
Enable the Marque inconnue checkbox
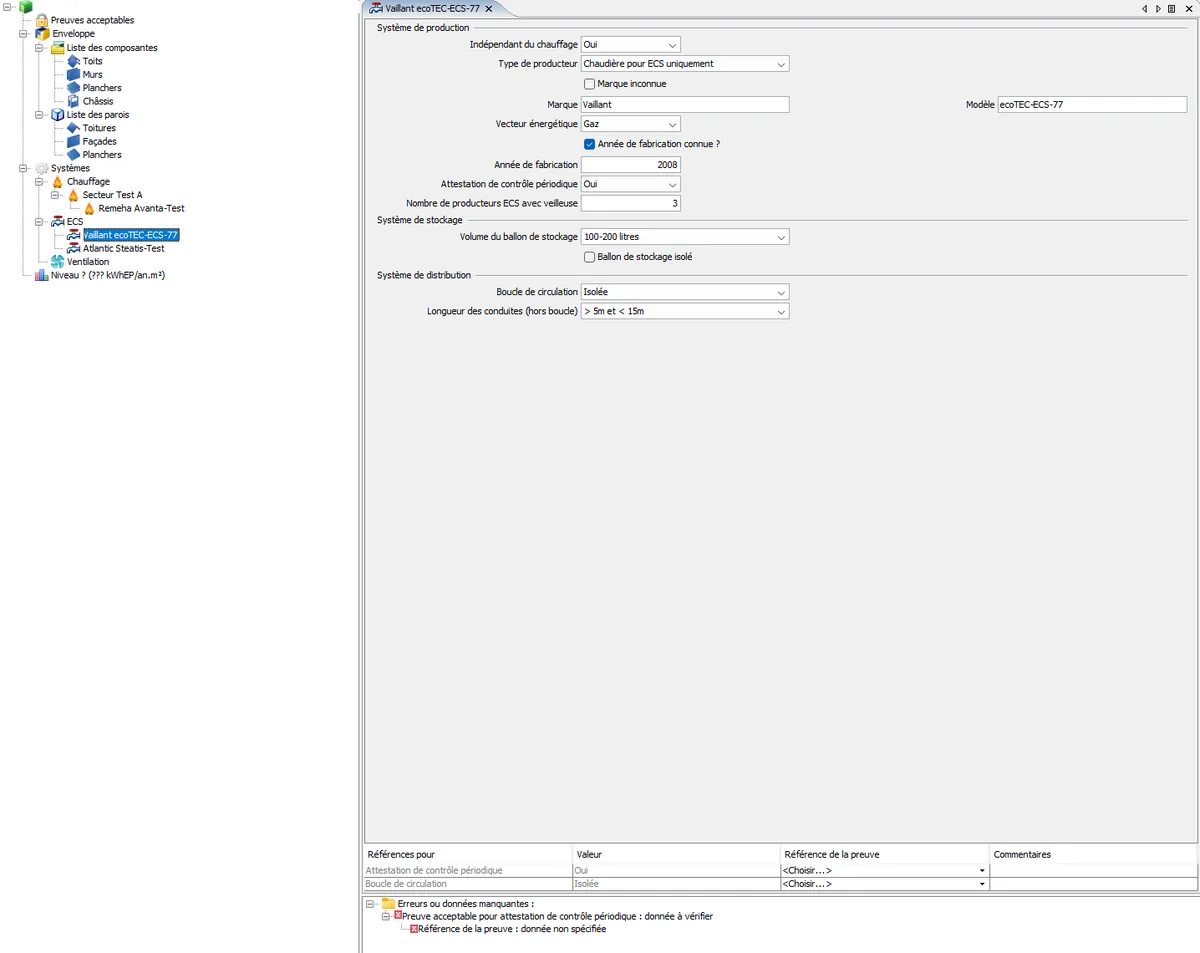click(589, 84)
